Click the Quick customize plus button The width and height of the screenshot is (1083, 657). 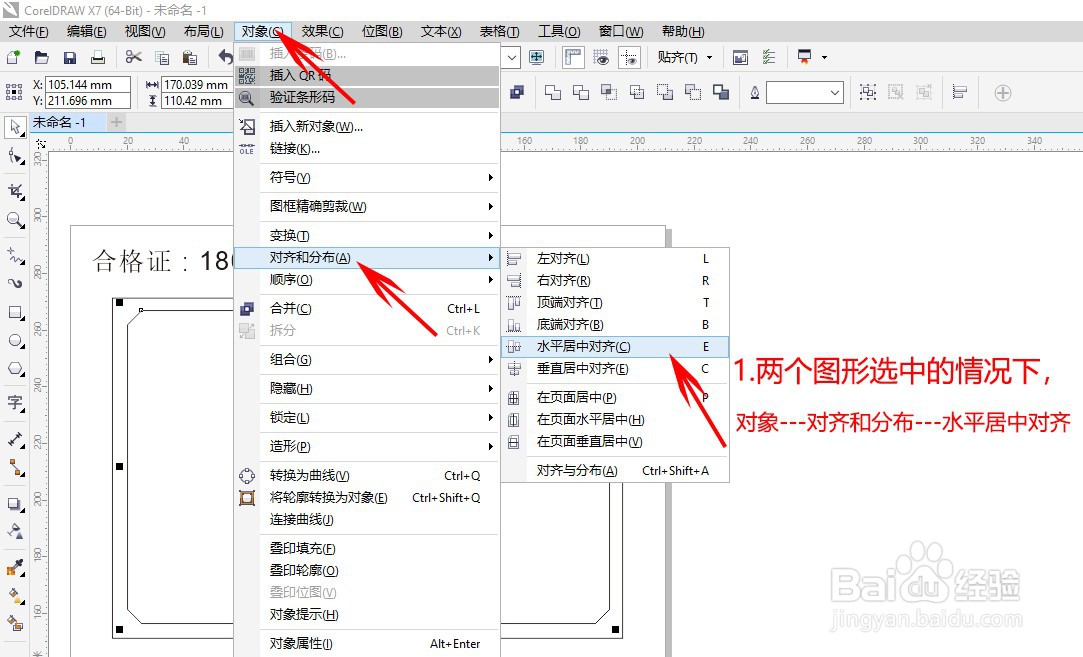tap(1003, 93)
